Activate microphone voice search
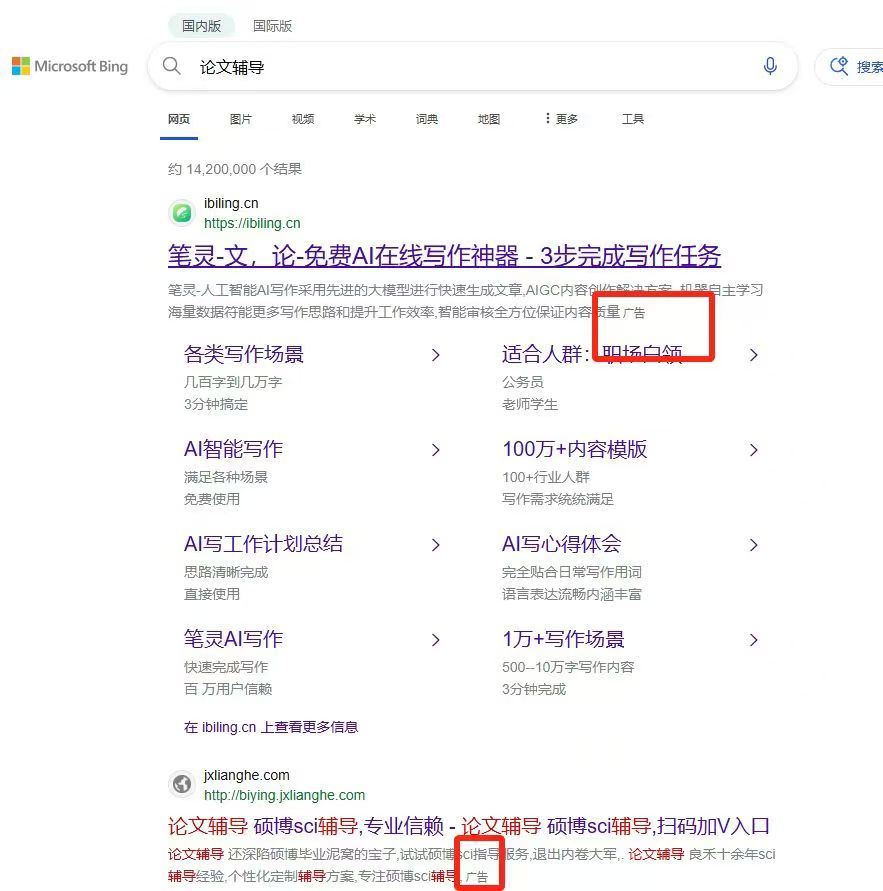 pyautogui.click(x=770, y=67)
